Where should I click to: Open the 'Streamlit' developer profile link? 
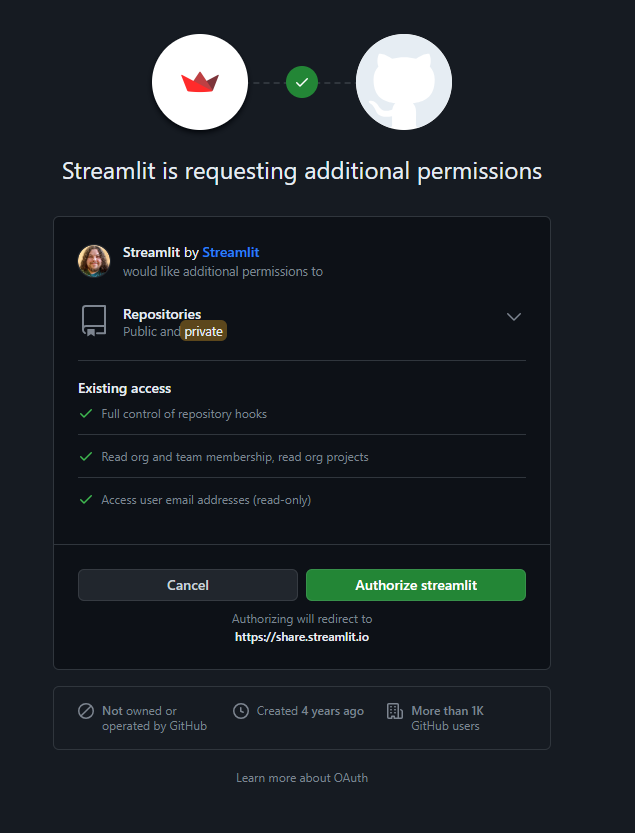pos(231,252)
